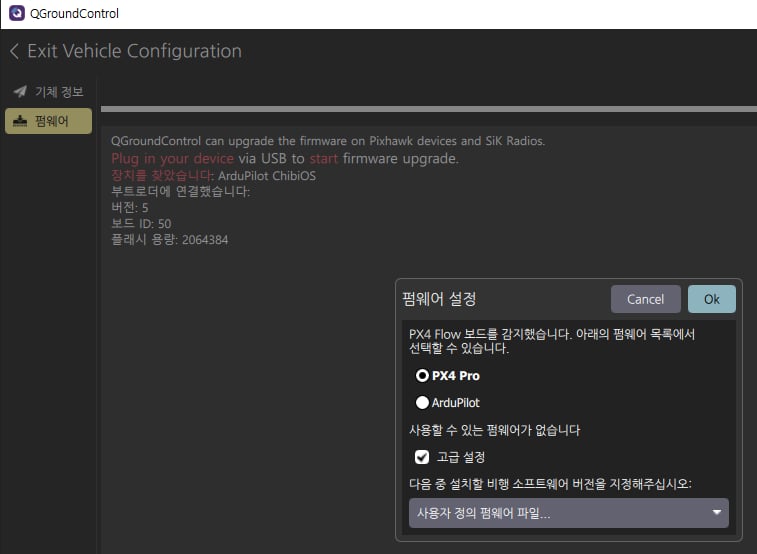Click the QGroundControl window title text
Viewport: 757px width, 554px height.
77,14
